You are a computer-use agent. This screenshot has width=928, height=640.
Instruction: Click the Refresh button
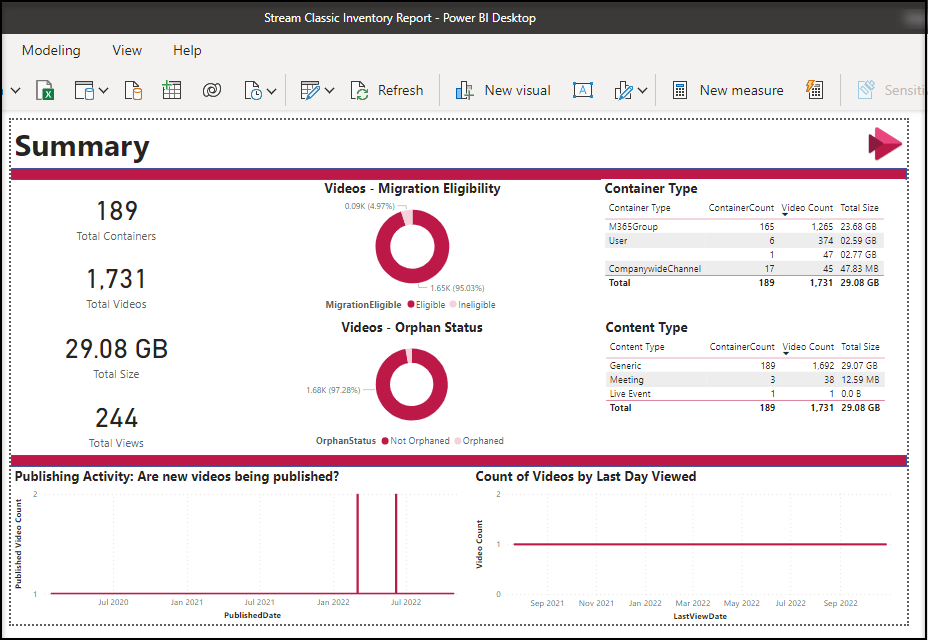[x=387, y=91]
